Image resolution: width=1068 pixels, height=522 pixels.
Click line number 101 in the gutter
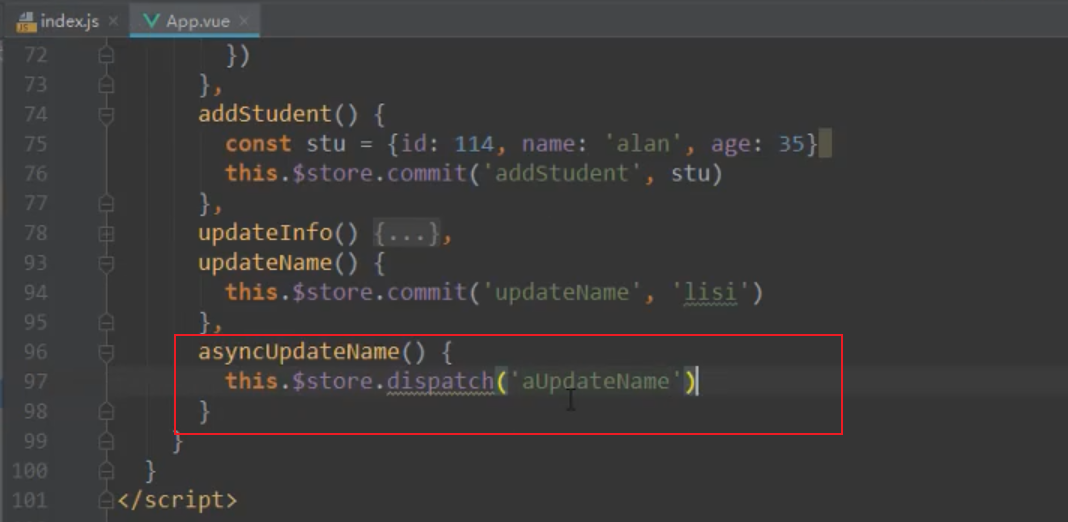click(x=30, y=501)
